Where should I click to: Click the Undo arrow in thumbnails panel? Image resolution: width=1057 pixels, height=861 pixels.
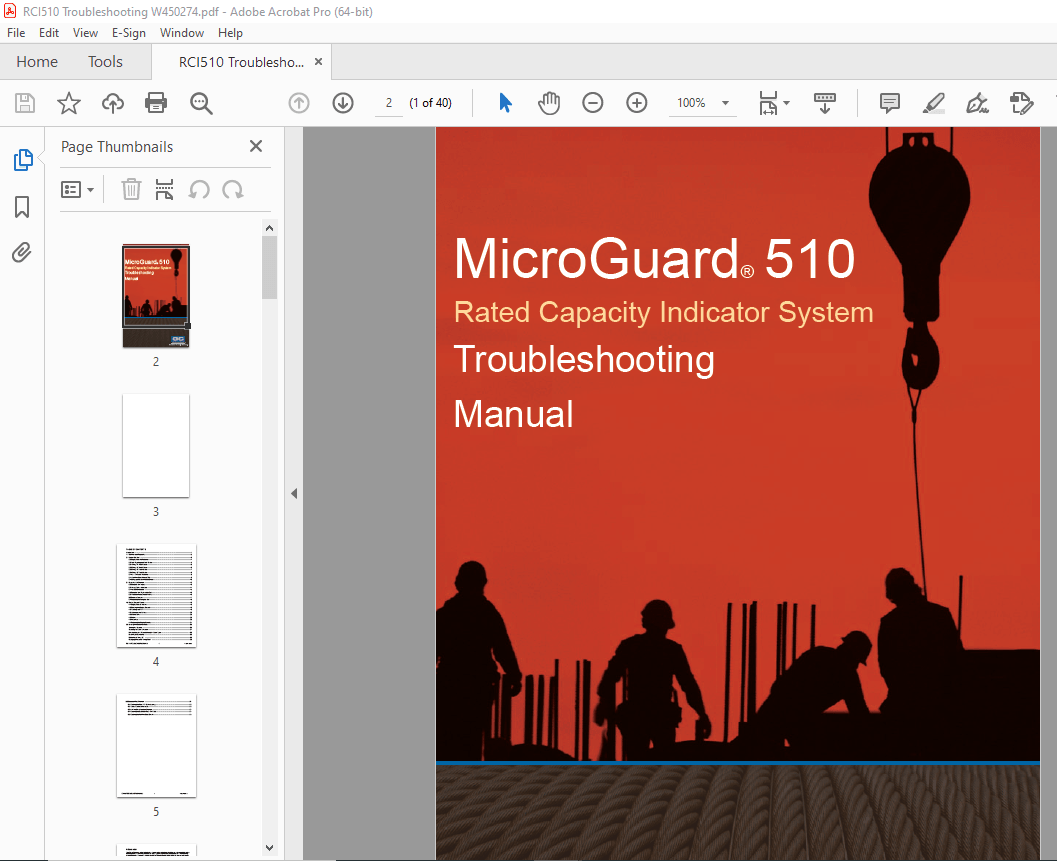pyautogui.click(x=199, y=189)
